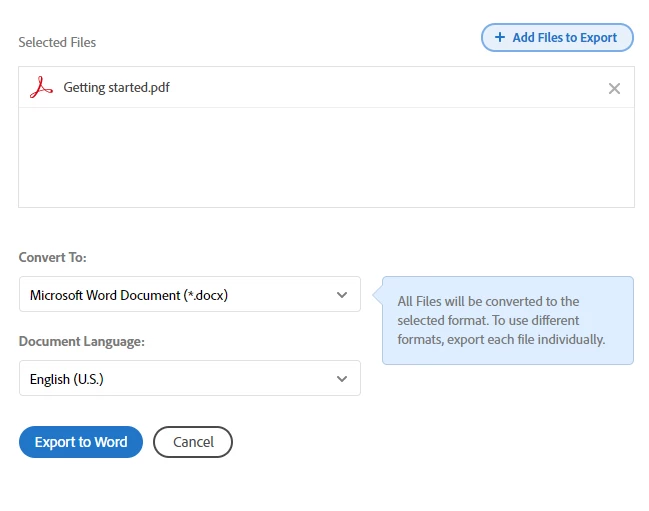Click the Add Files to Export button
The width and height of the screenshot is (649, 511).
557,38
